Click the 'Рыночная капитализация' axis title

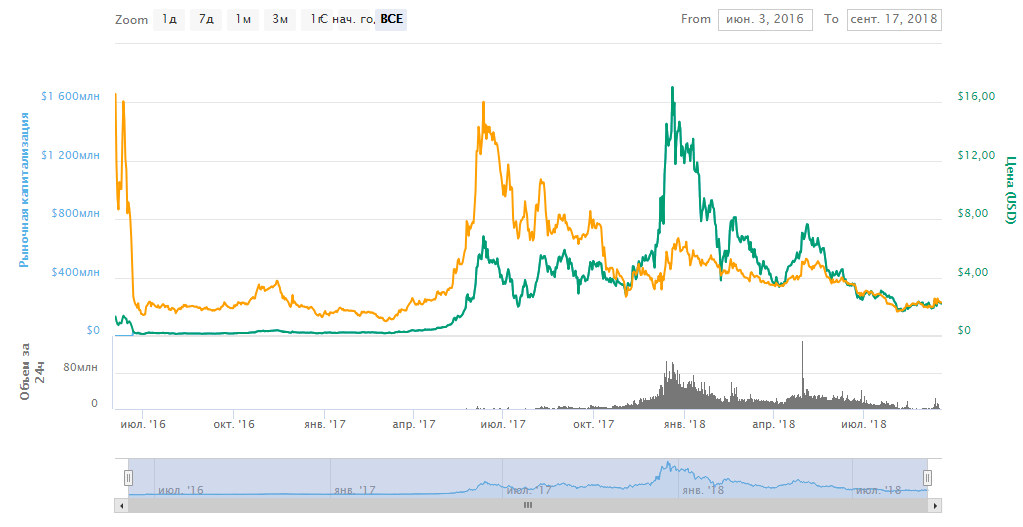24,190
